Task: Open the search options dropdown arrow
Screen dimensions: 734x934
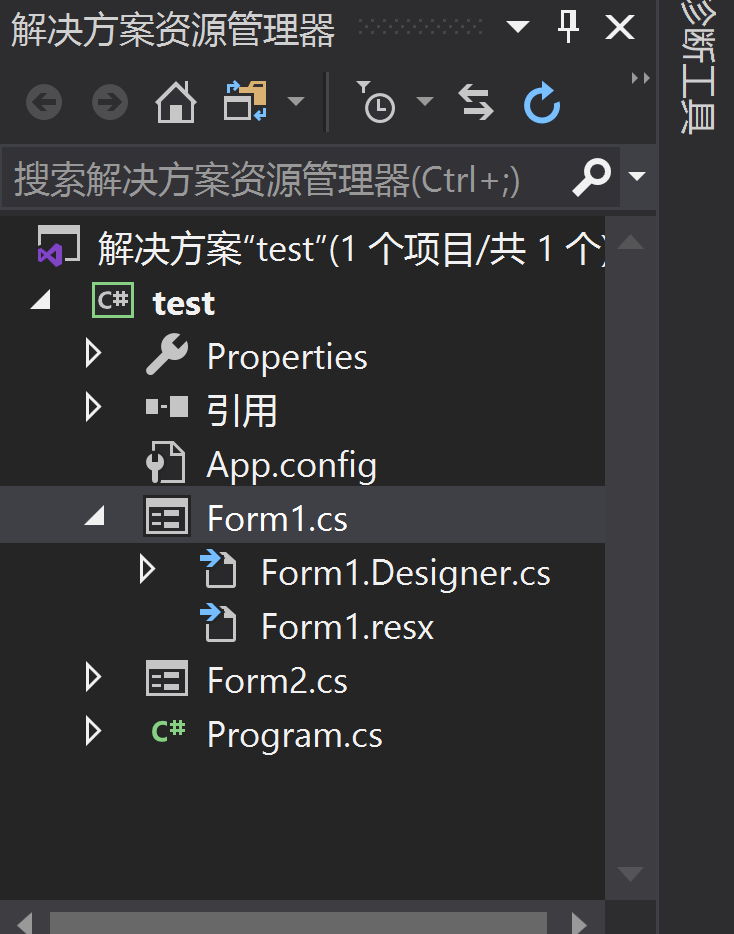Action: [x=636, y=177]
